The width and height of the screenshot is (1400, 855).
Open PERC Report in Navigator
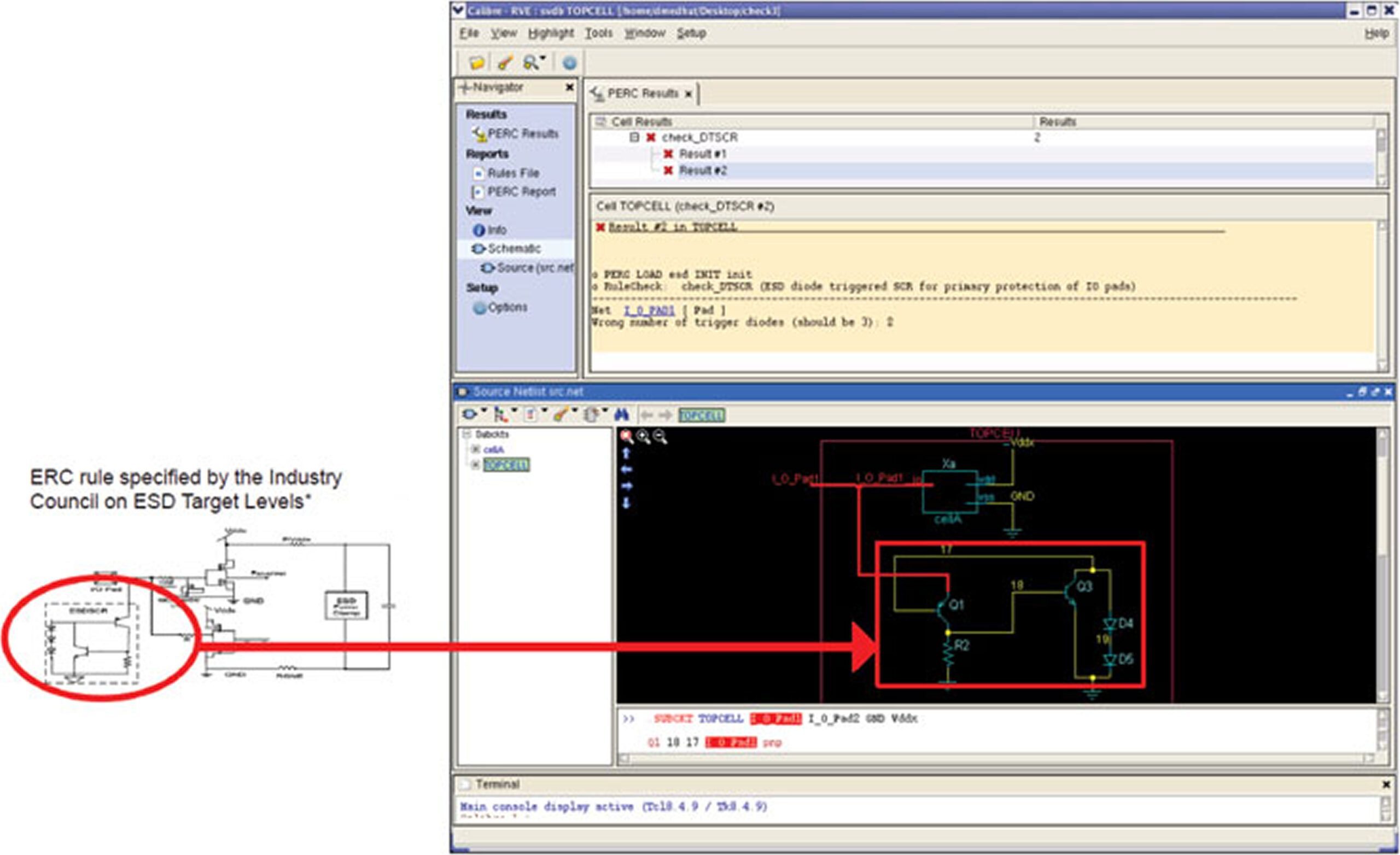521,192
